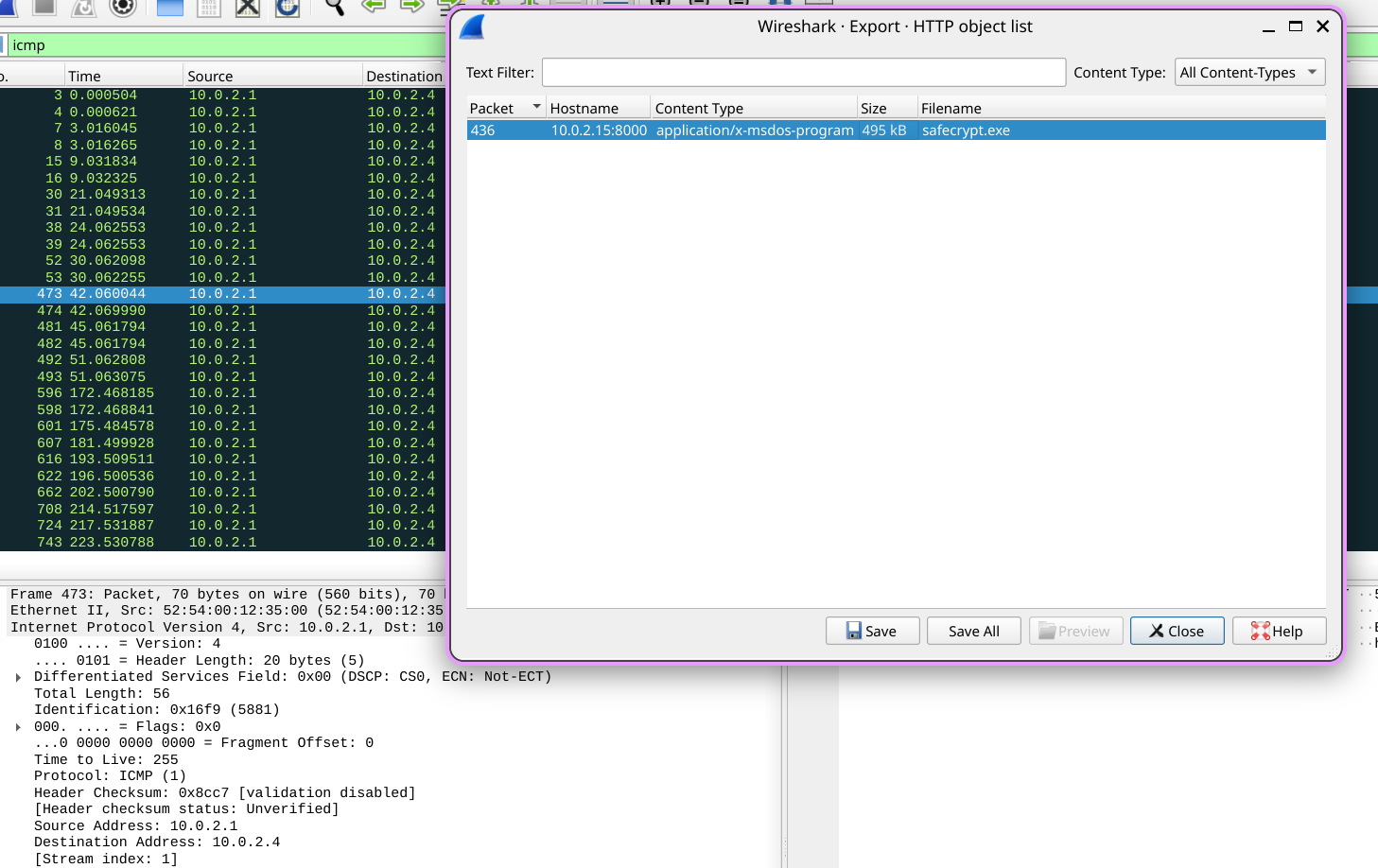1378x868 pixels.
Task: Go back in packet history
Action: 374,6
